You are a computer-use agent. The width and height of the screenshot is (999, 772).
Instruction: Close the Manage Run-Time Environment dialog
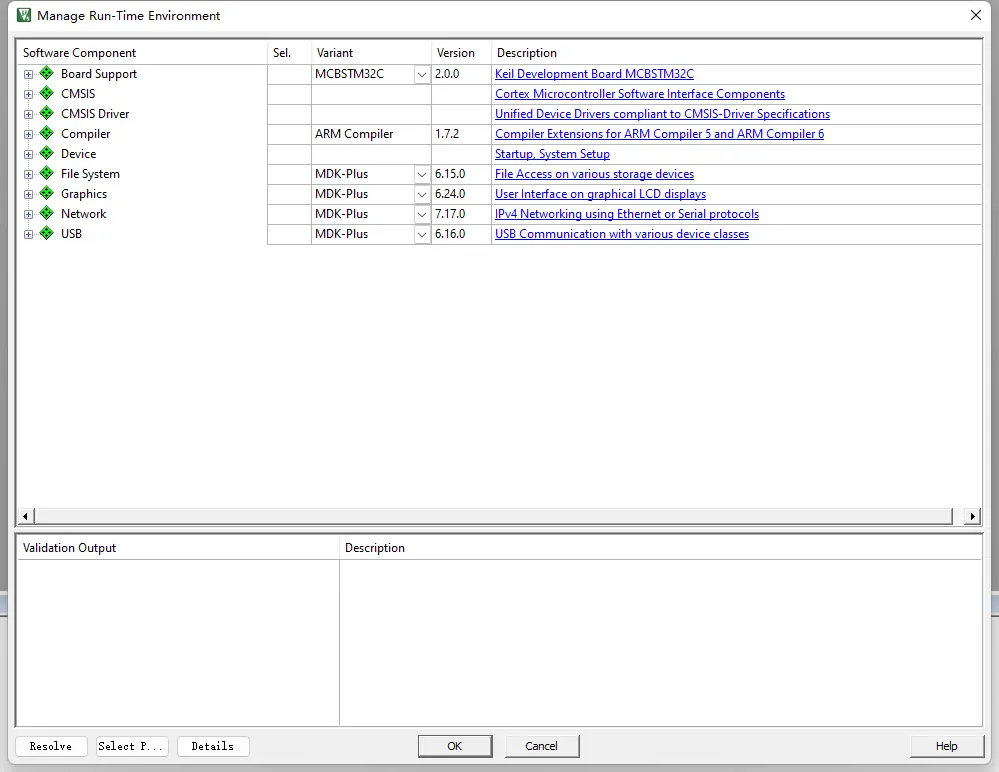click(x=975, y=15)
